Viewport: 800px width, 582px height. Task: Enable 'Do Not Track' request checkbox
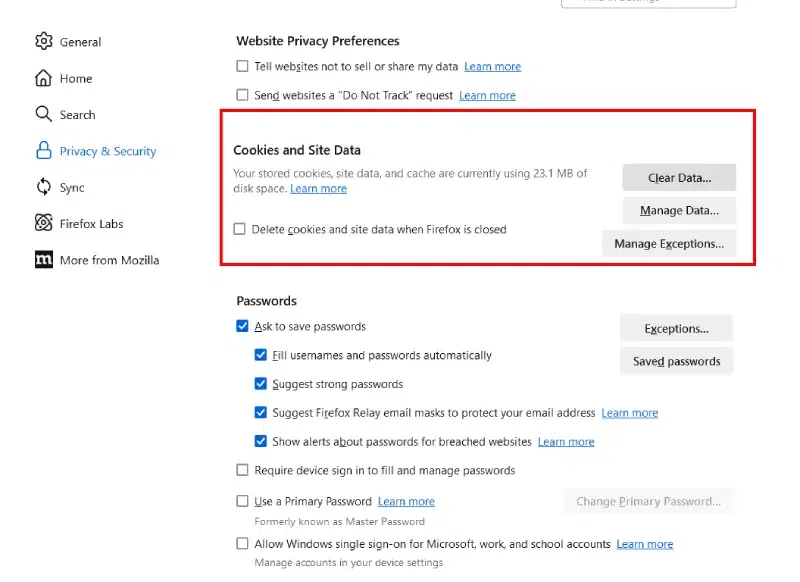pos(242,95)
